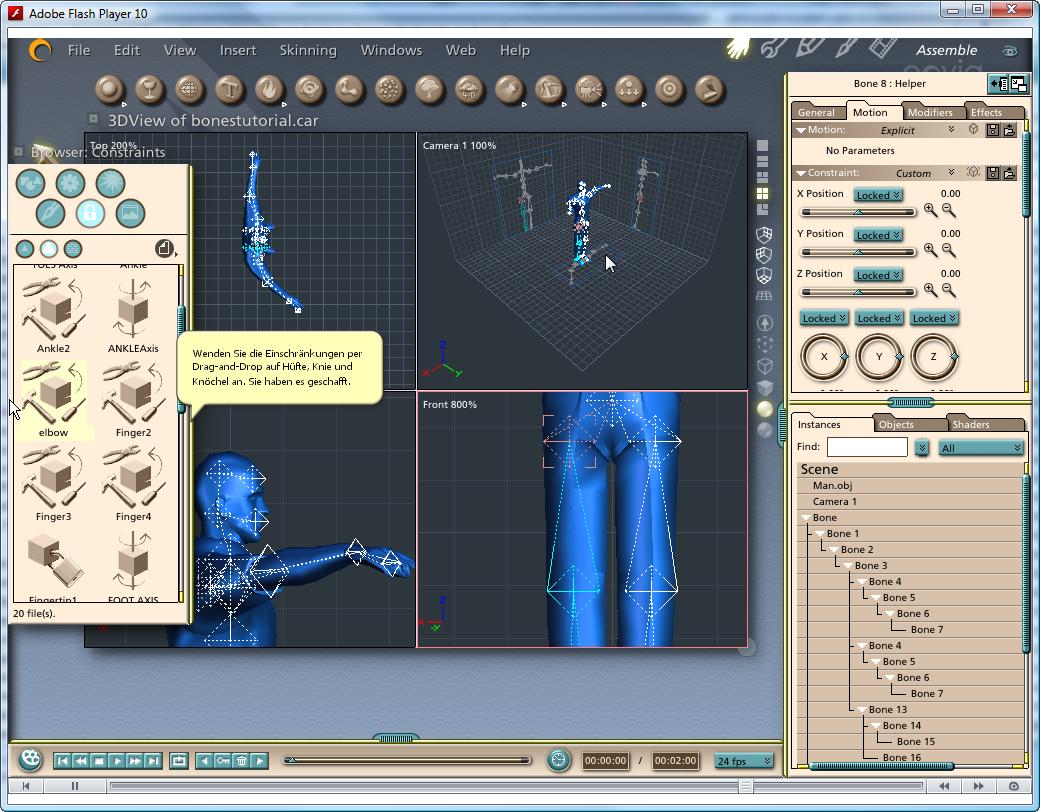The height and width of the screenshot is (812, 1040).
Task: Select the camera insert tool icon
Action: [x=590, y=90]
